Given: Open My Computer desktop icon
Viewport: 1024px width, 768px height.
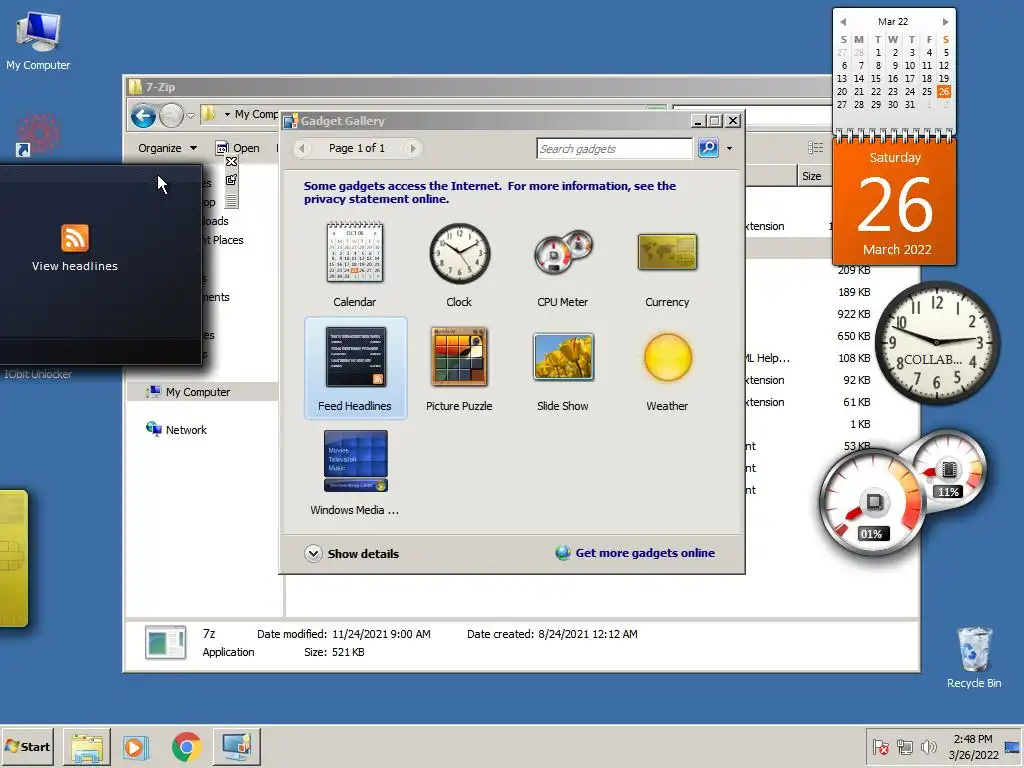Looking at the screenshot, I should (38, 41).
